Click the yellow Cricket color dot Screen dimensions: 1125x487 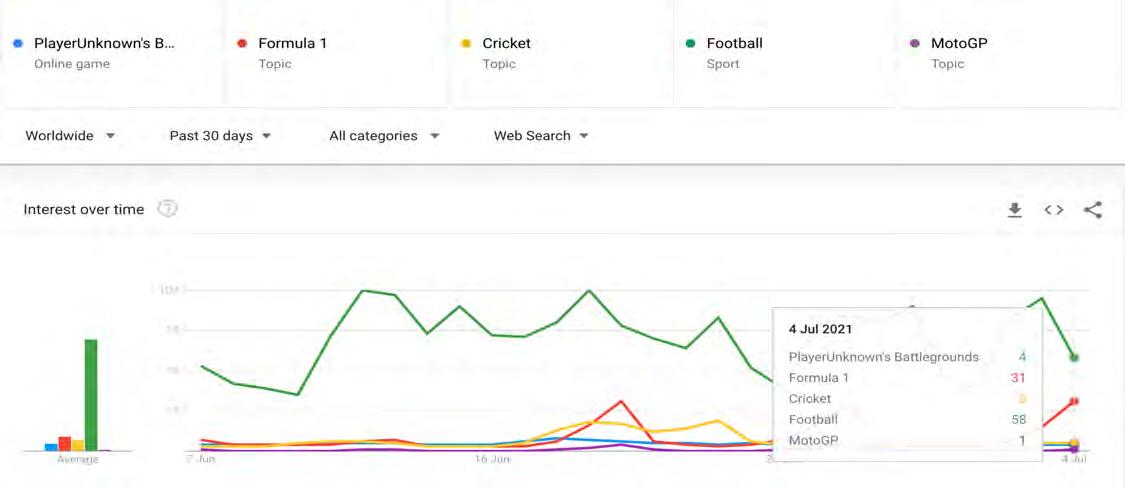point(466,44)
